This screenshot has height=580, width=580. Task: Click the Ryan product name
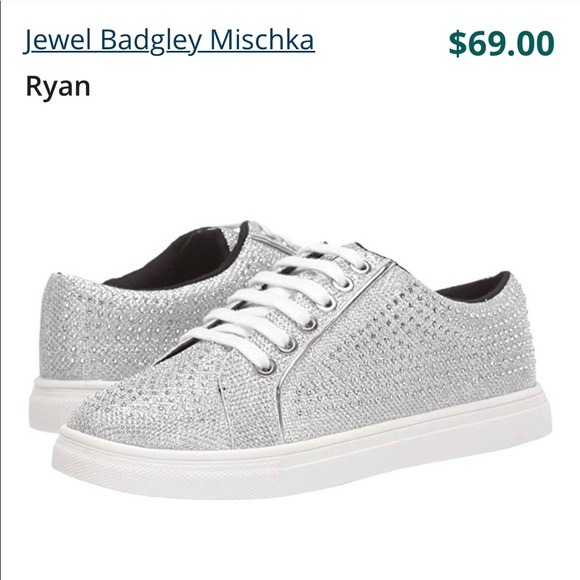(x=58, y=87)
